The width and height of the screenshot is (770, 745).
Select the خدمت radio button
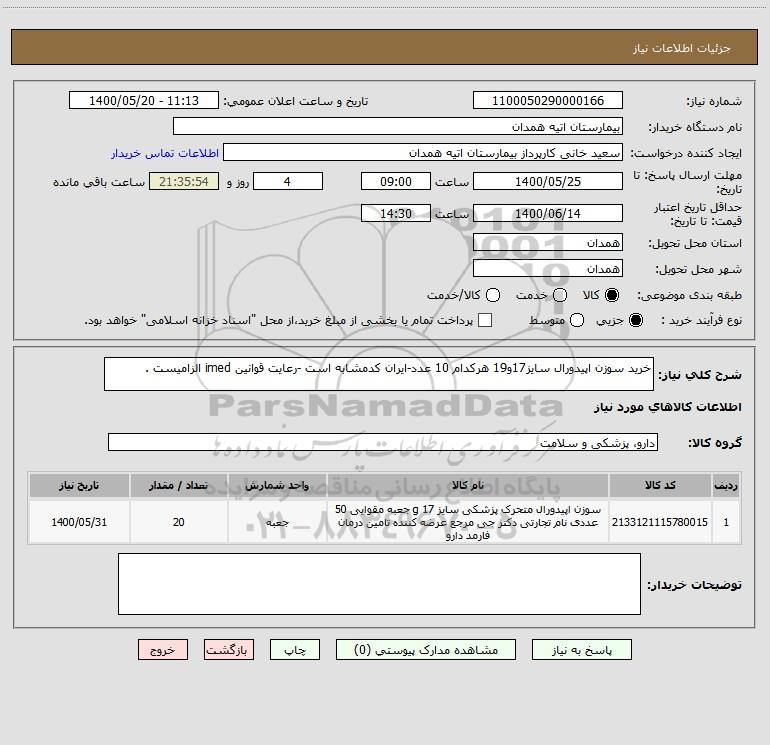click(560, 295)
